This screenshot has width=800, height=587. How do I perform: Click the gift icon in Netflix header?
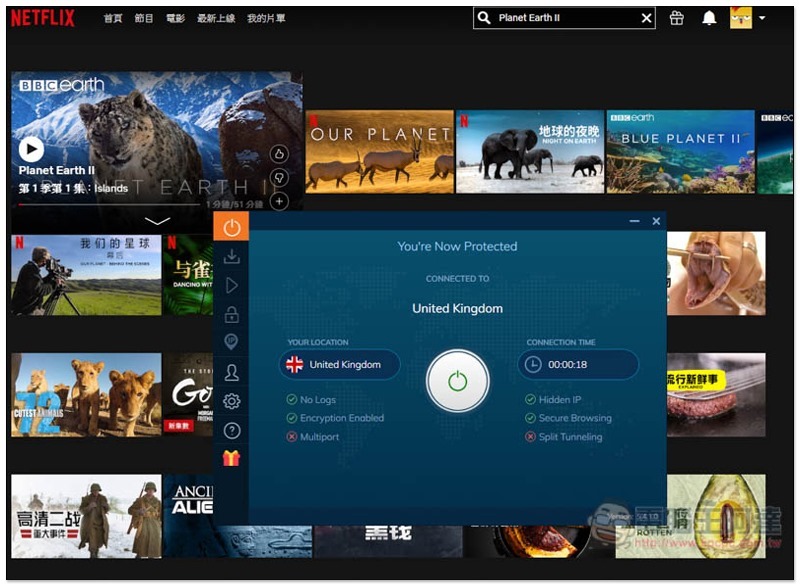point(677,18)
